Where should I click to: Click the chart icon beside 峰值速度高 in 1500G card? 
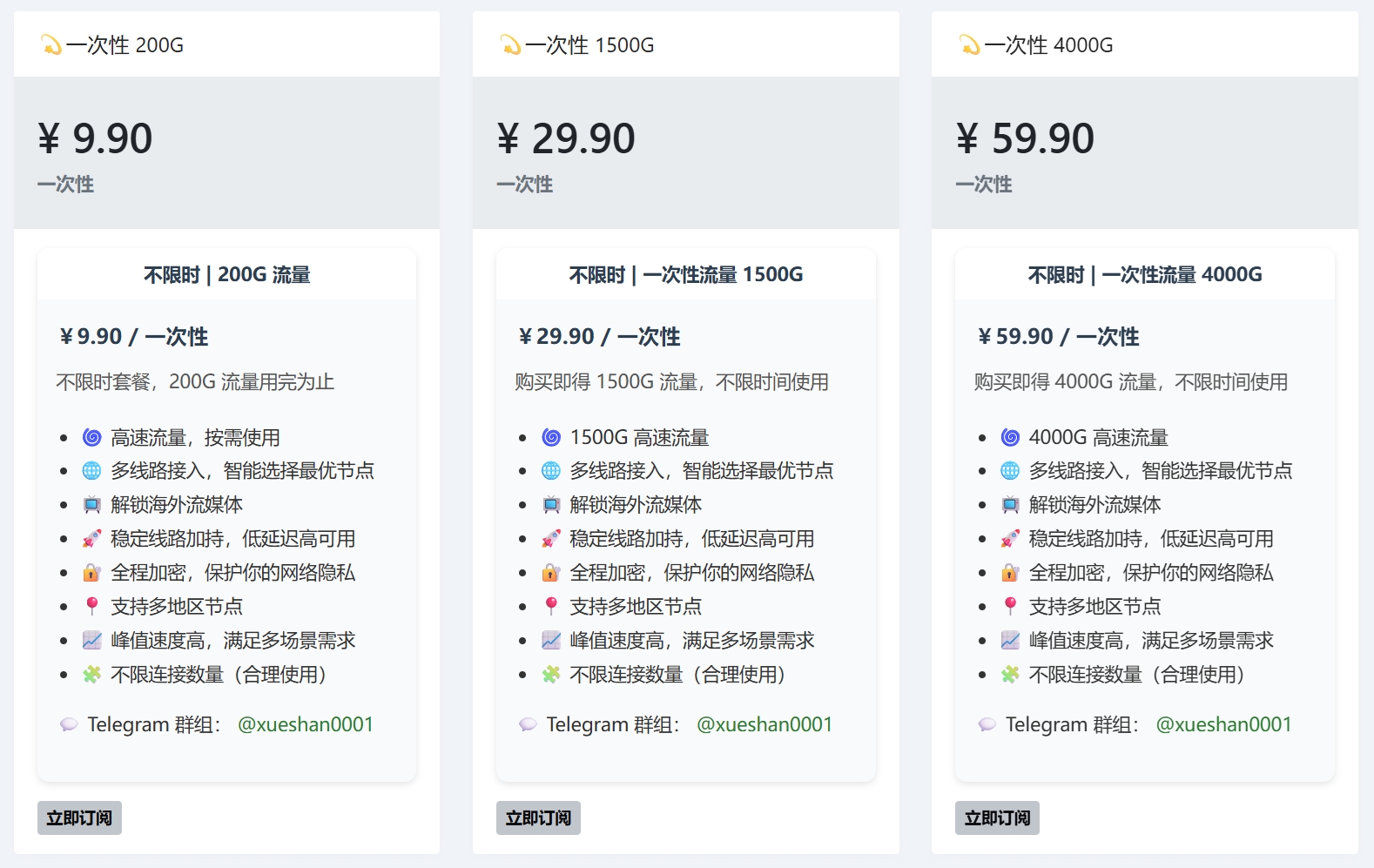coord(551,641)
